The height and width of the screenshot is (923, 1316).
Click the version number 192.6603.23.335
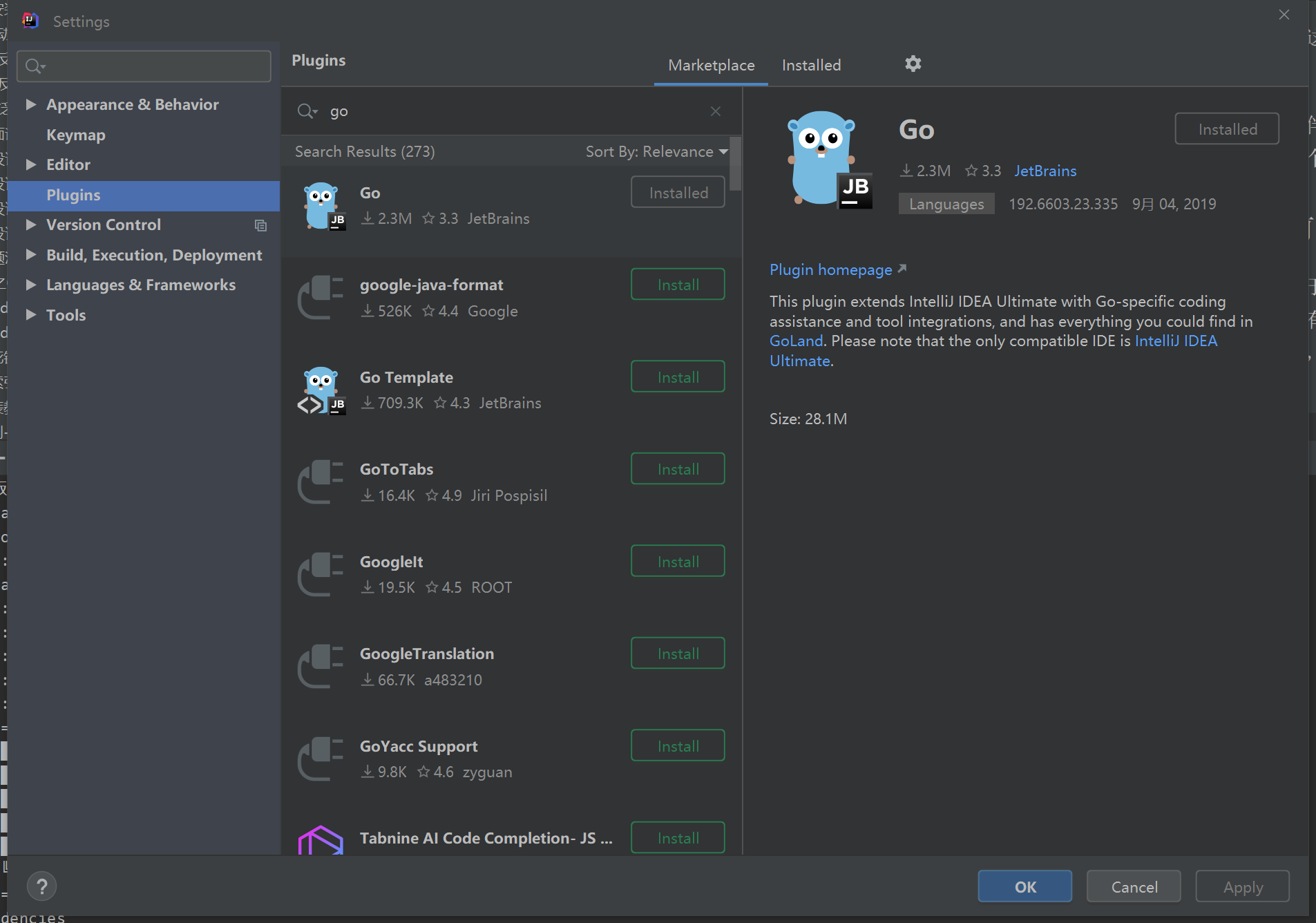(x=1063, y=204)
